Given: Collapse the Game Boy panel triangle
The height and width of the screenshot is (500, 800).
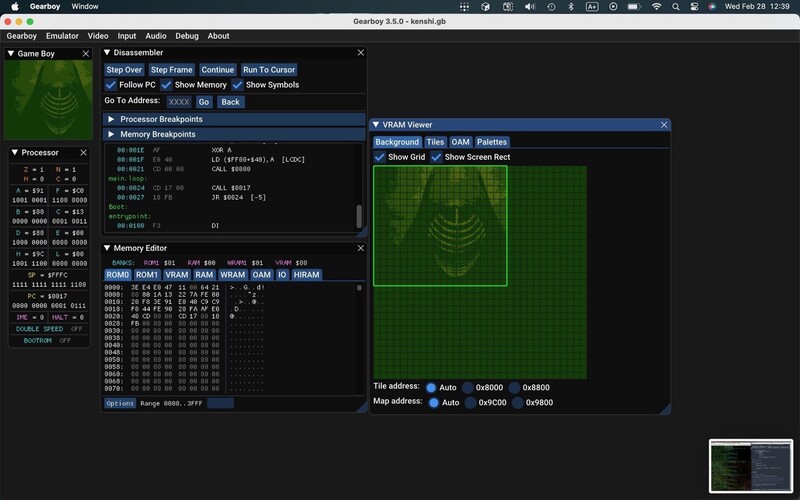Looking at the screenshot, I should 10,54.
